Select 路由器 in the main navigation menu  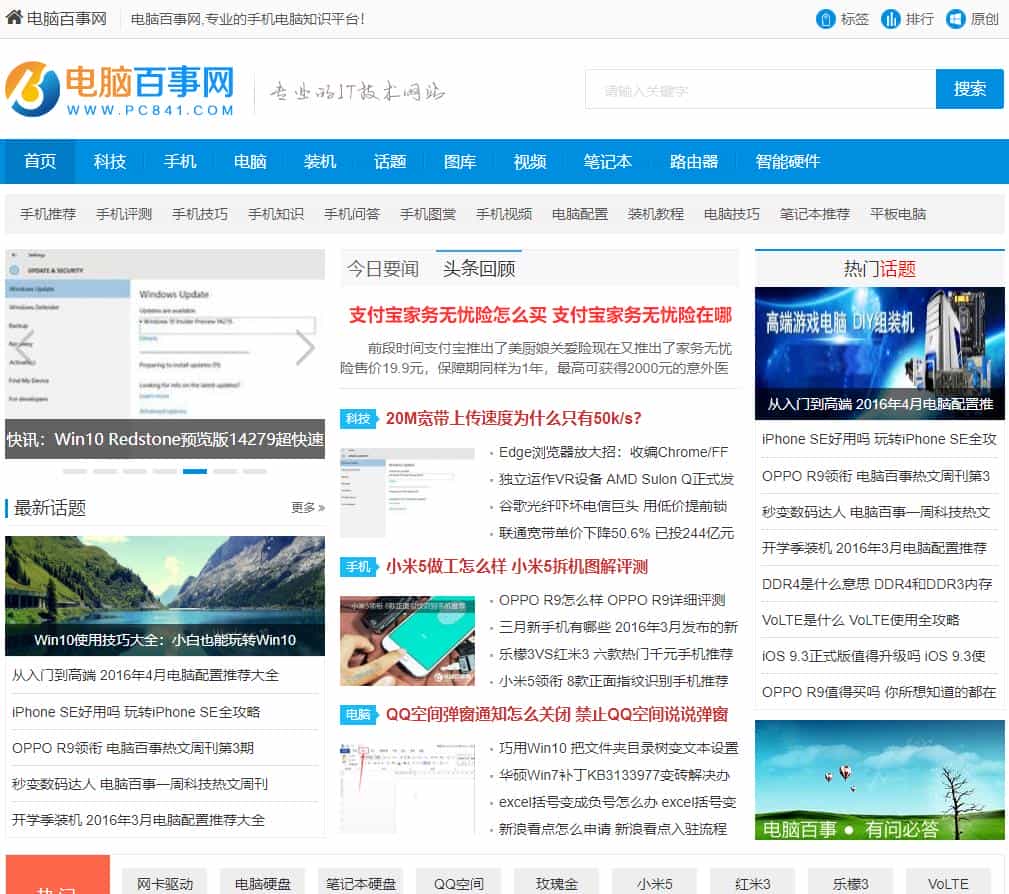click(694, 161)
